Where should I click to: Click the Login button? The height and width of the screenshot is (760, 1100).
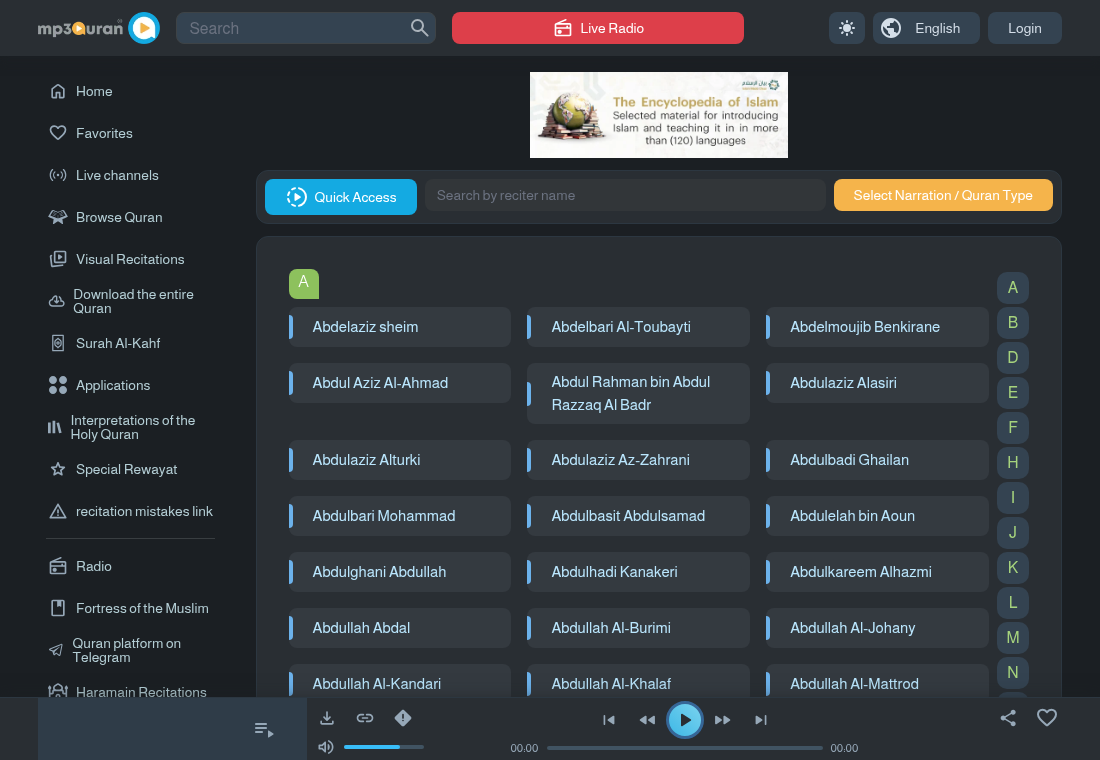click(1024, 28)
